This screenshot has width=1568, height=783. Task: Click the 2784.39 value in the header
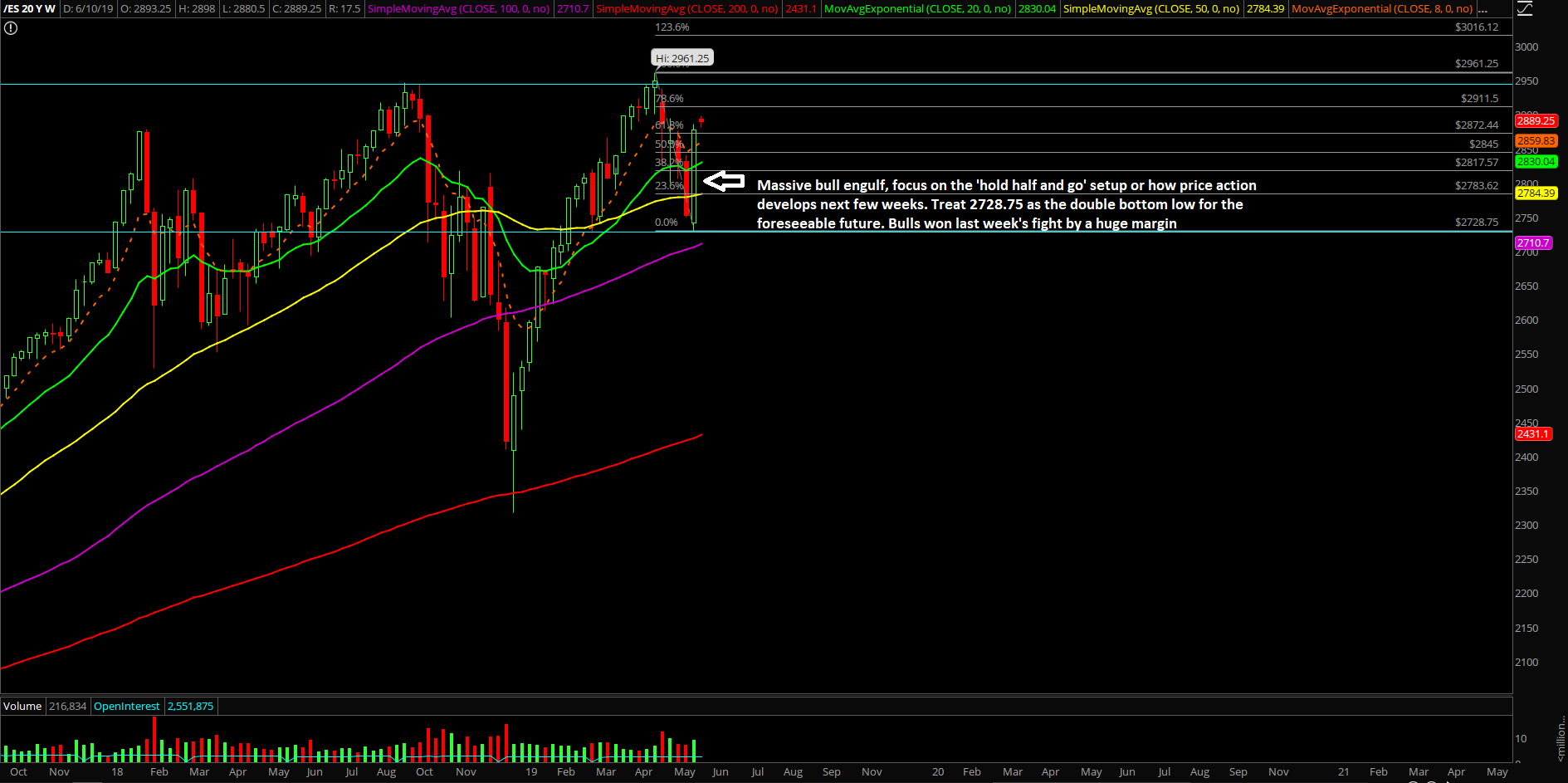pyautogui.click(x=1265, y=9)
